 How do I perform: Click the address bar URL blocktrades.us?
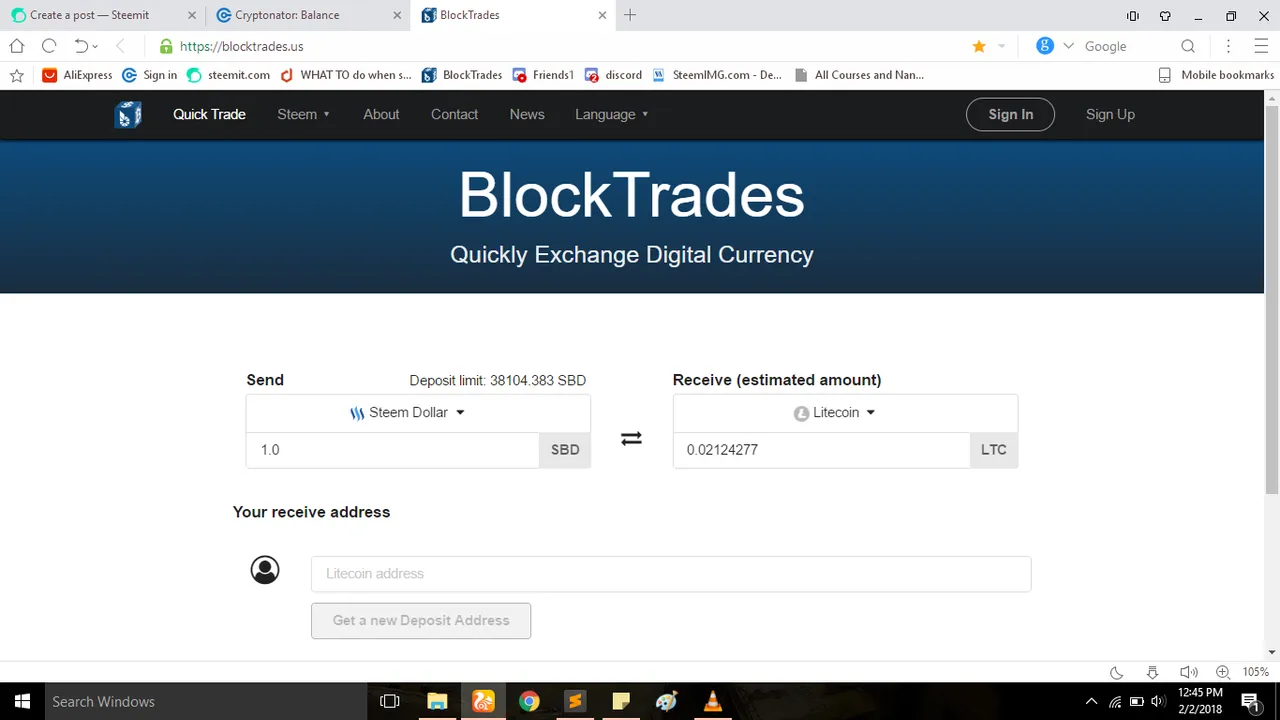(241, 46)
